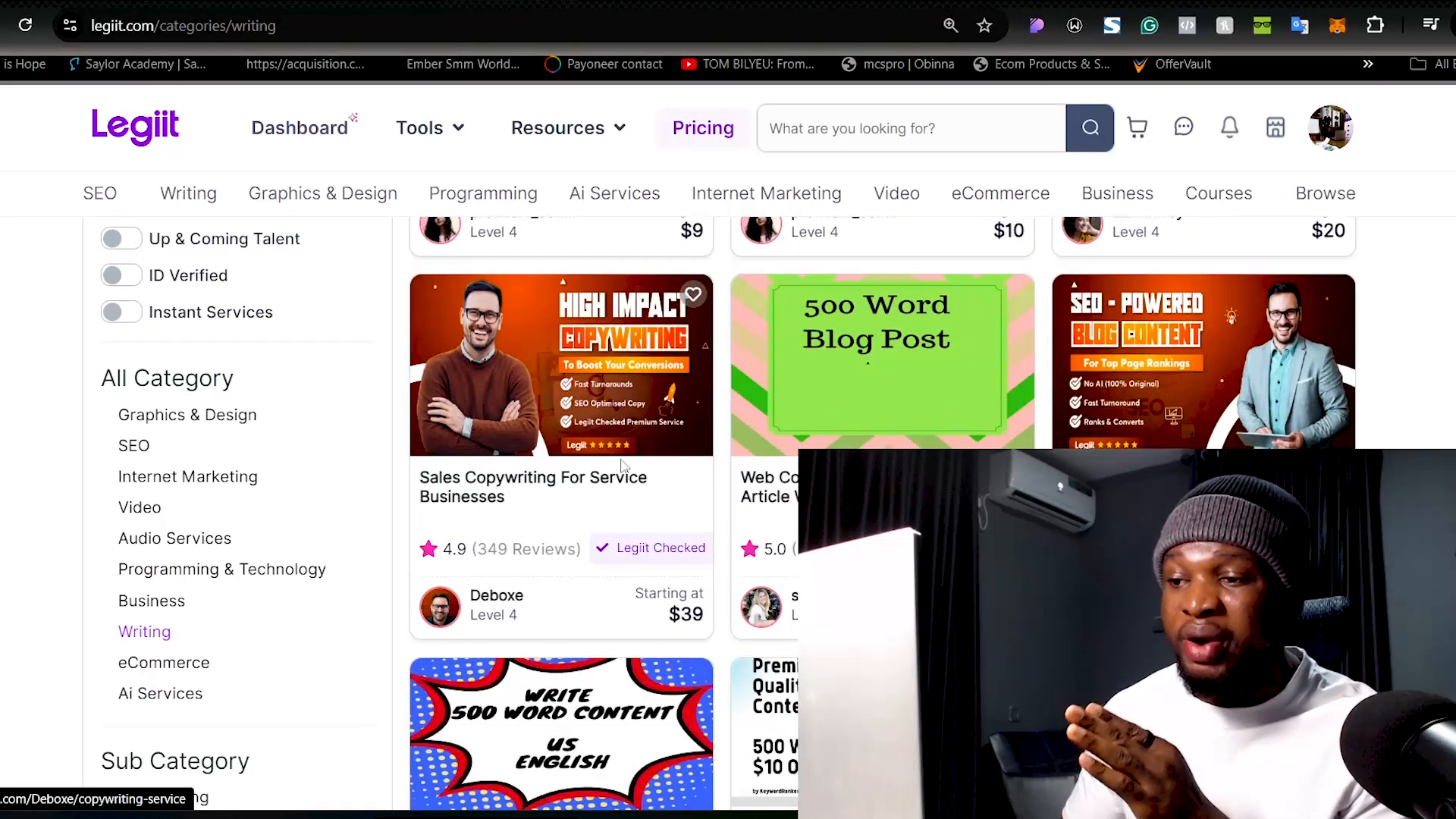Select the Ai Services category tab
1456x819 pixels.
pos(614,193)
